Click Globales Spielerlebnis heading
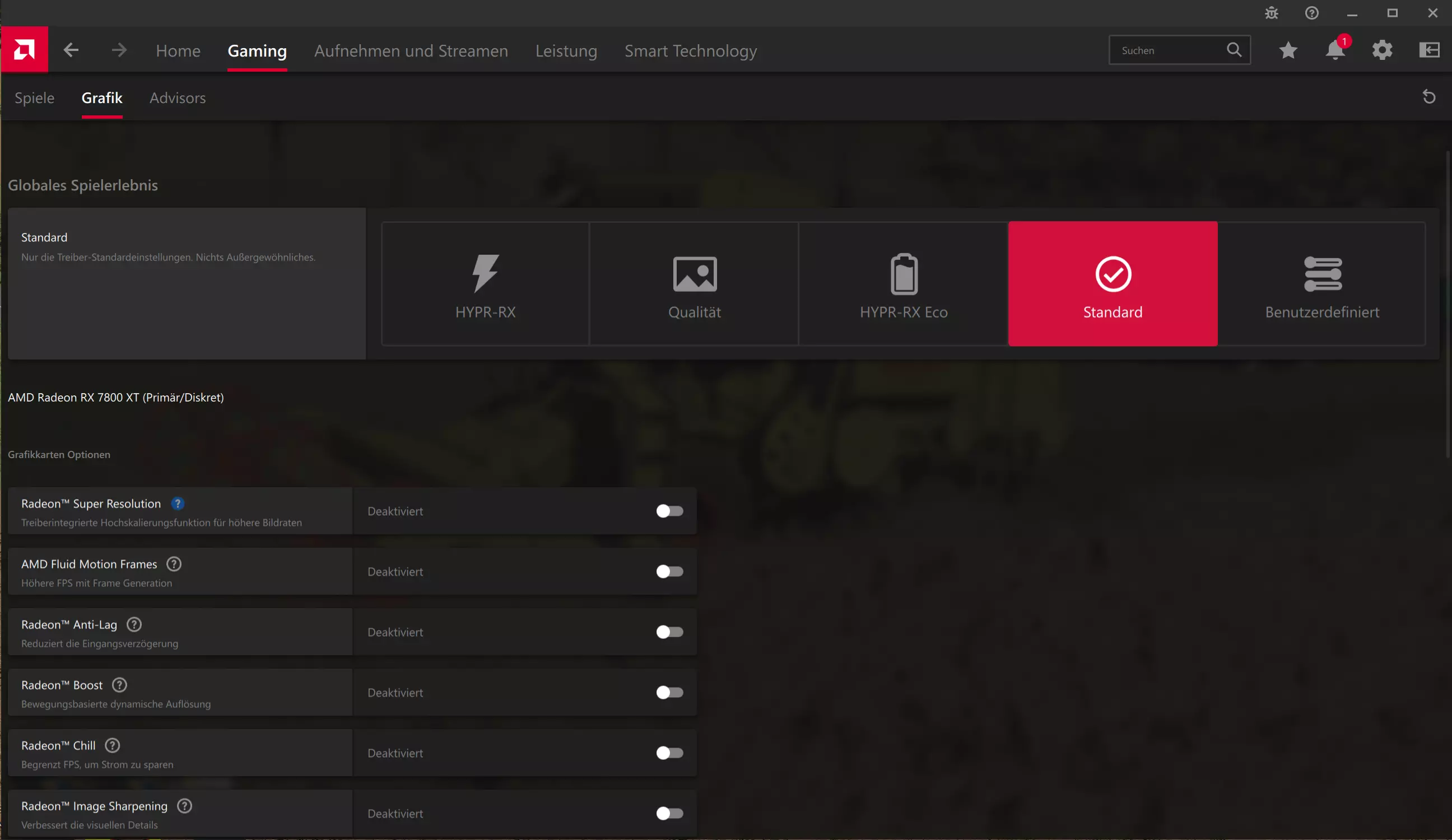The image size is (1452, 840). point(82,185)
